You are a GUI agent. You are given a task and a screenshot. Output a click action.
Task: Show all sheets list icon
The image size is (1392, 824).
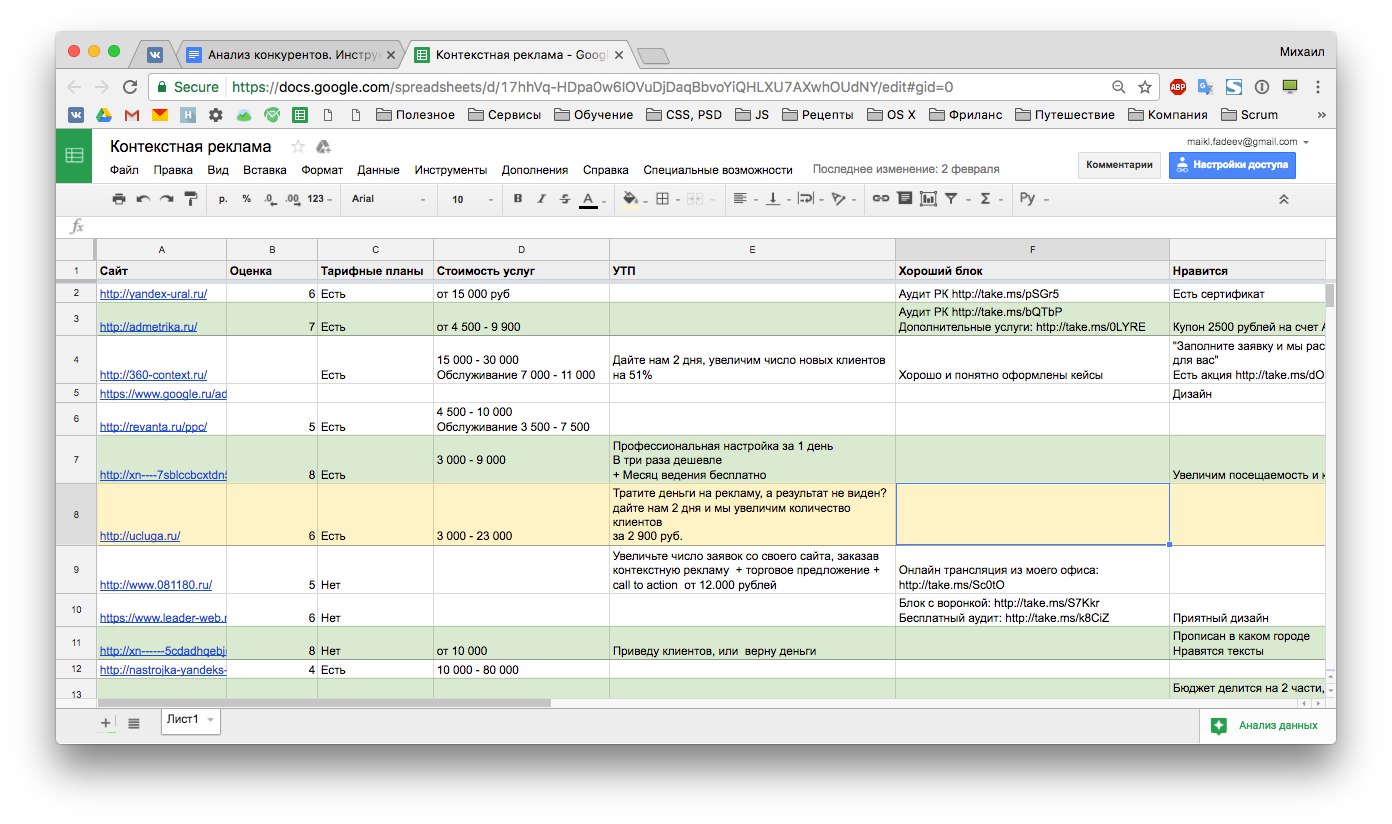134,722
